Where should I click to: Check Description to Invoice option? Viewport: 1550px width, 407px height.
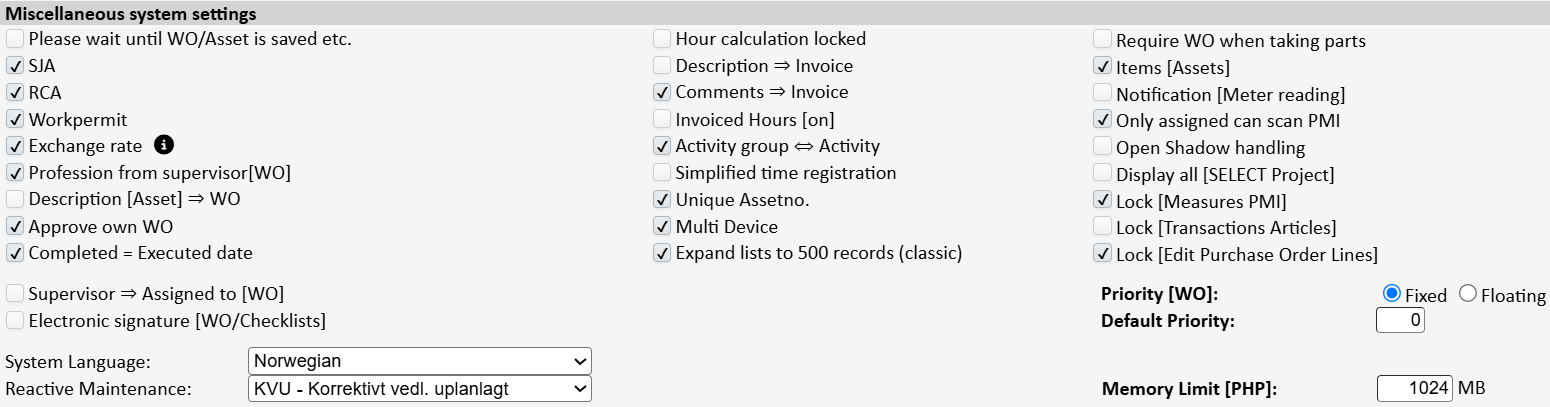pos(662,66)
